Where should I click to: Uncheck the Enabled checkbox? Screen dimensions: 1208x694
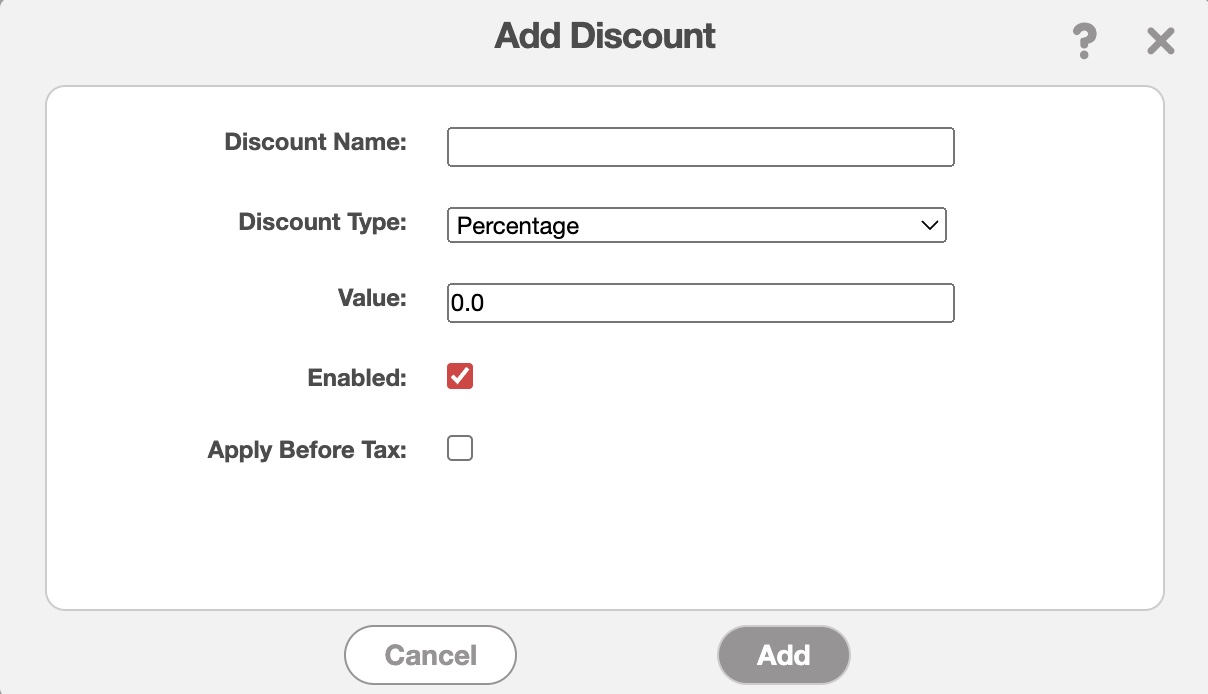point(460,377)
